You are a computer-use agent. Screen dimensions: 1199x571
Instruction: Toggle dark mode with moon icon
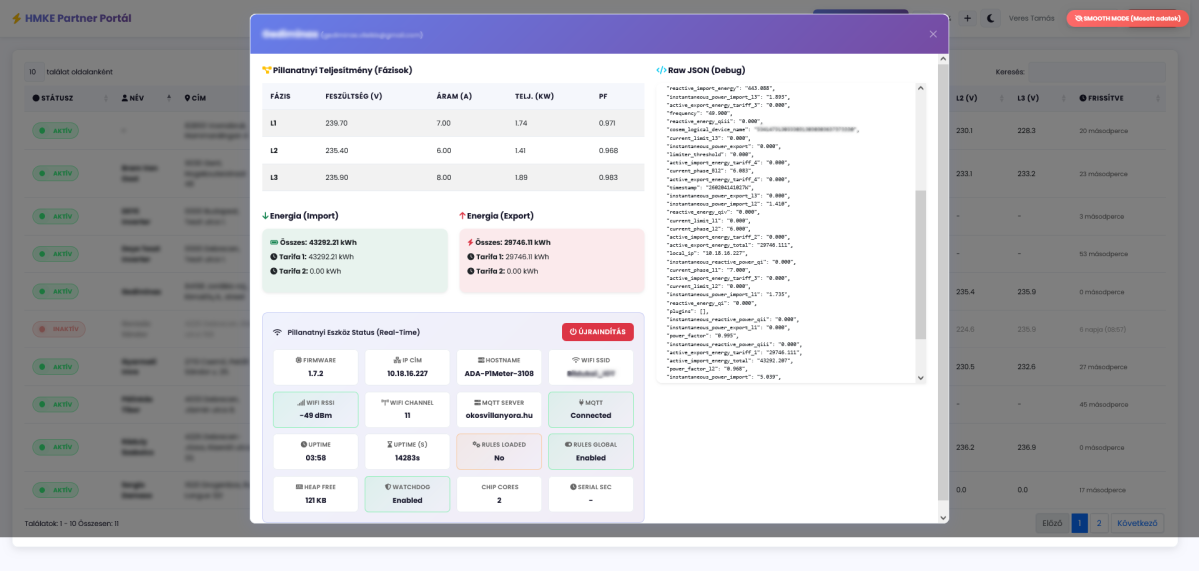[x=991, y=18]
